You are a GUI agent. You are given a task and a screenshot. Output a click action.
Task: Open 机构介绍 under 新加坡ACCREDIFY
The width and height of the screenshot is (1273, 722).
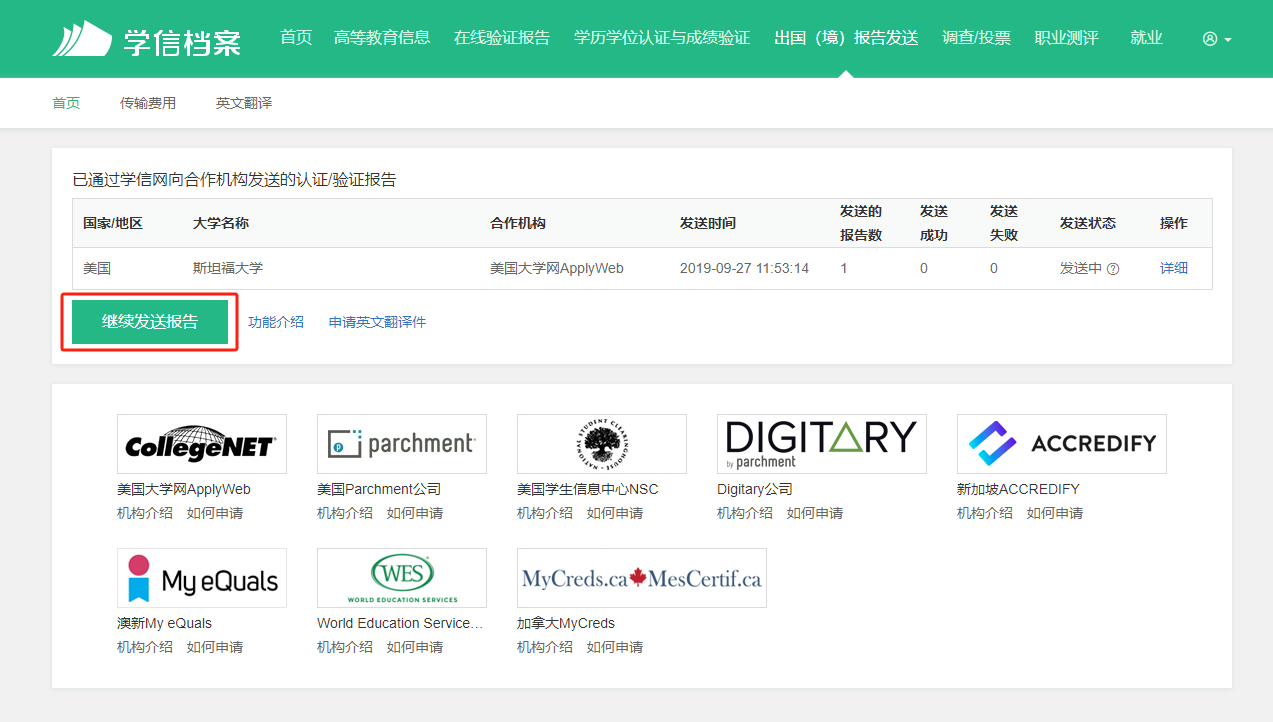(x=985, y=513)
